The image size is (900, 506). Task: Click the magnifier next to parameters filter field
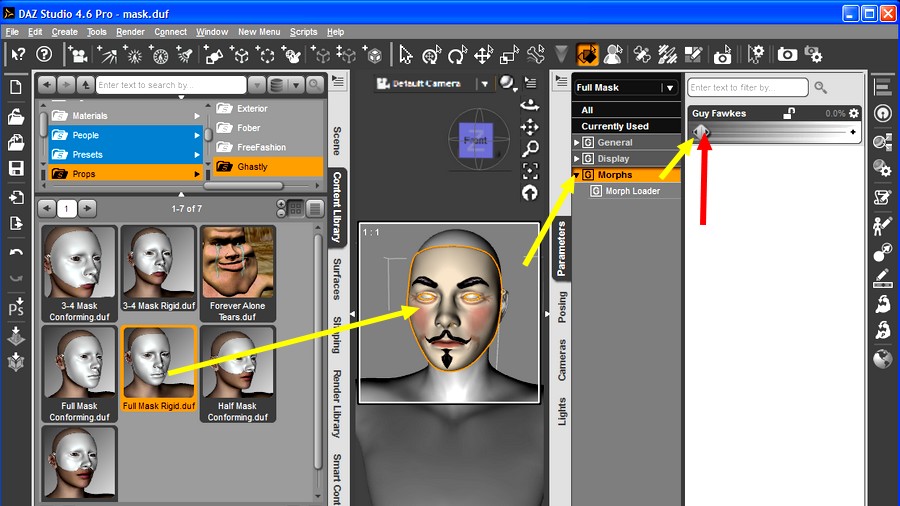tap(821, 87)
